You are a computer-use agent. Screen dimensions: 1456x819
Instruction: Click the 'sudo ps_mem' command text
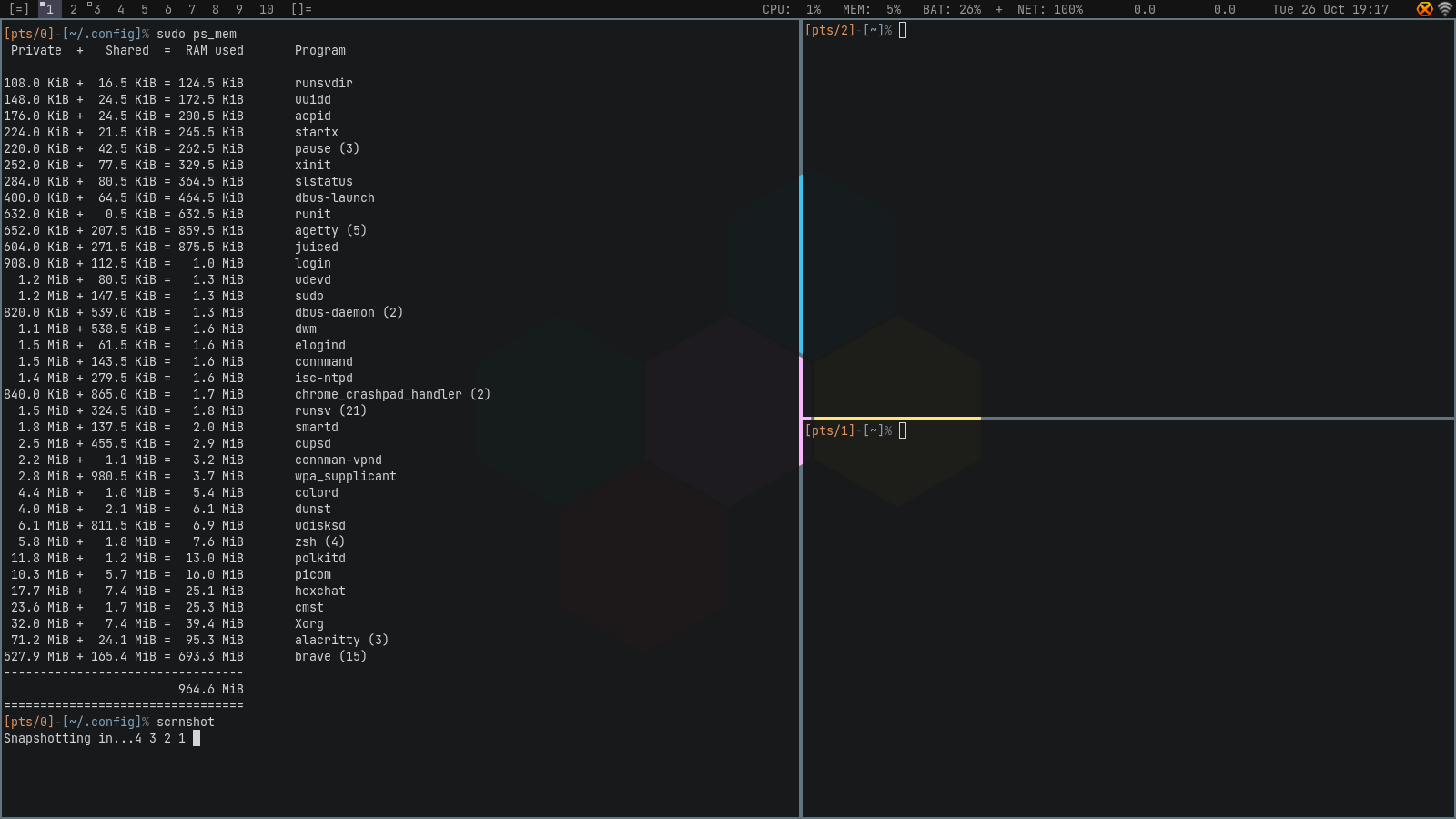click(x=197, y=35)
